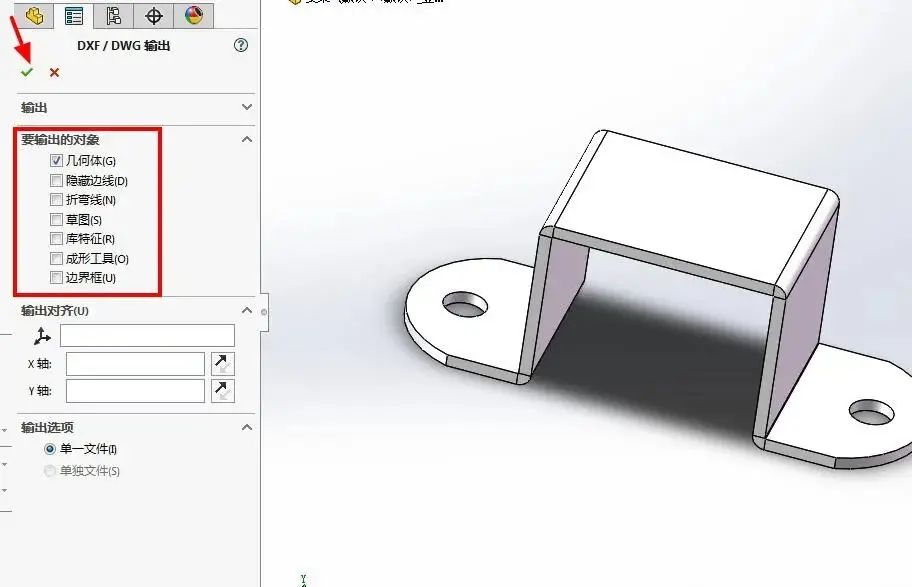Check the 折弯线(N) checkbox
Screen dimensions: 912x587
57,199
